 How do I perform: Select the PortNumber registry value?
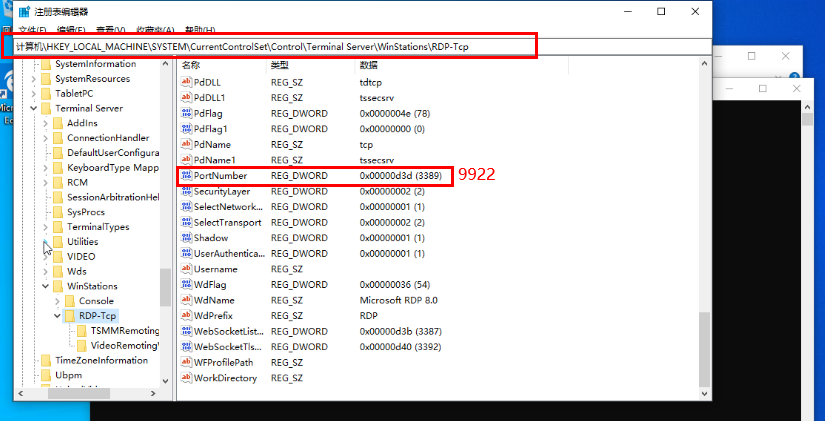pos(221,175)
